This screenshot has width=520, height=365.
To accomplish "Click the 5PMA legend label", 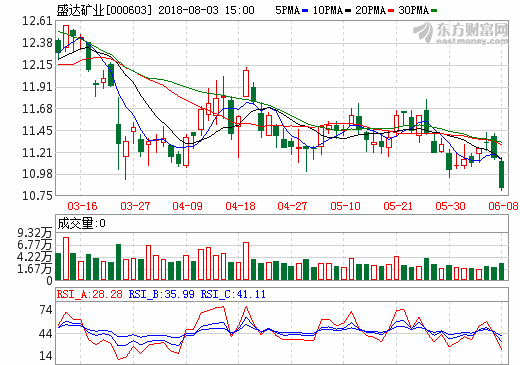I will [x=287, y=10].
